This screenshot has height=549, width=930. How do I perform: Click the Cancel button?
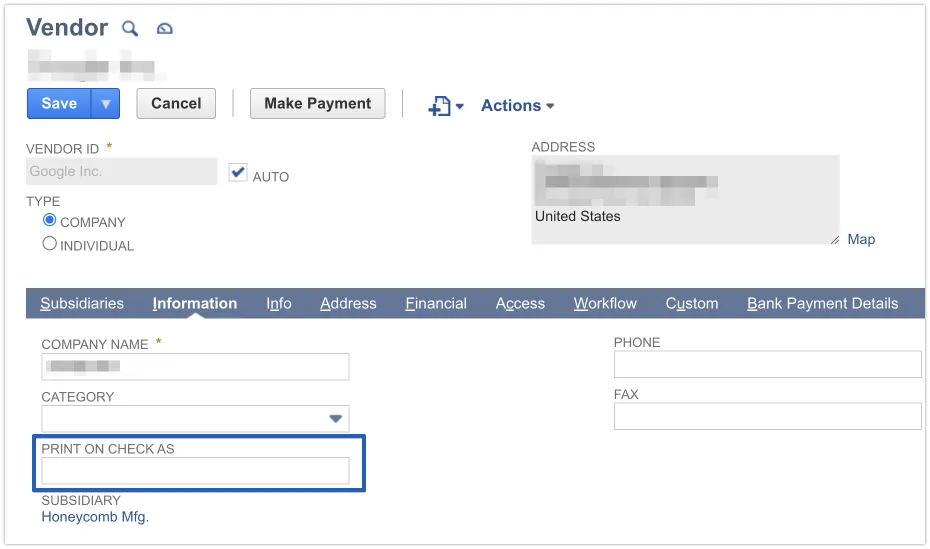[x=176, y=104]
